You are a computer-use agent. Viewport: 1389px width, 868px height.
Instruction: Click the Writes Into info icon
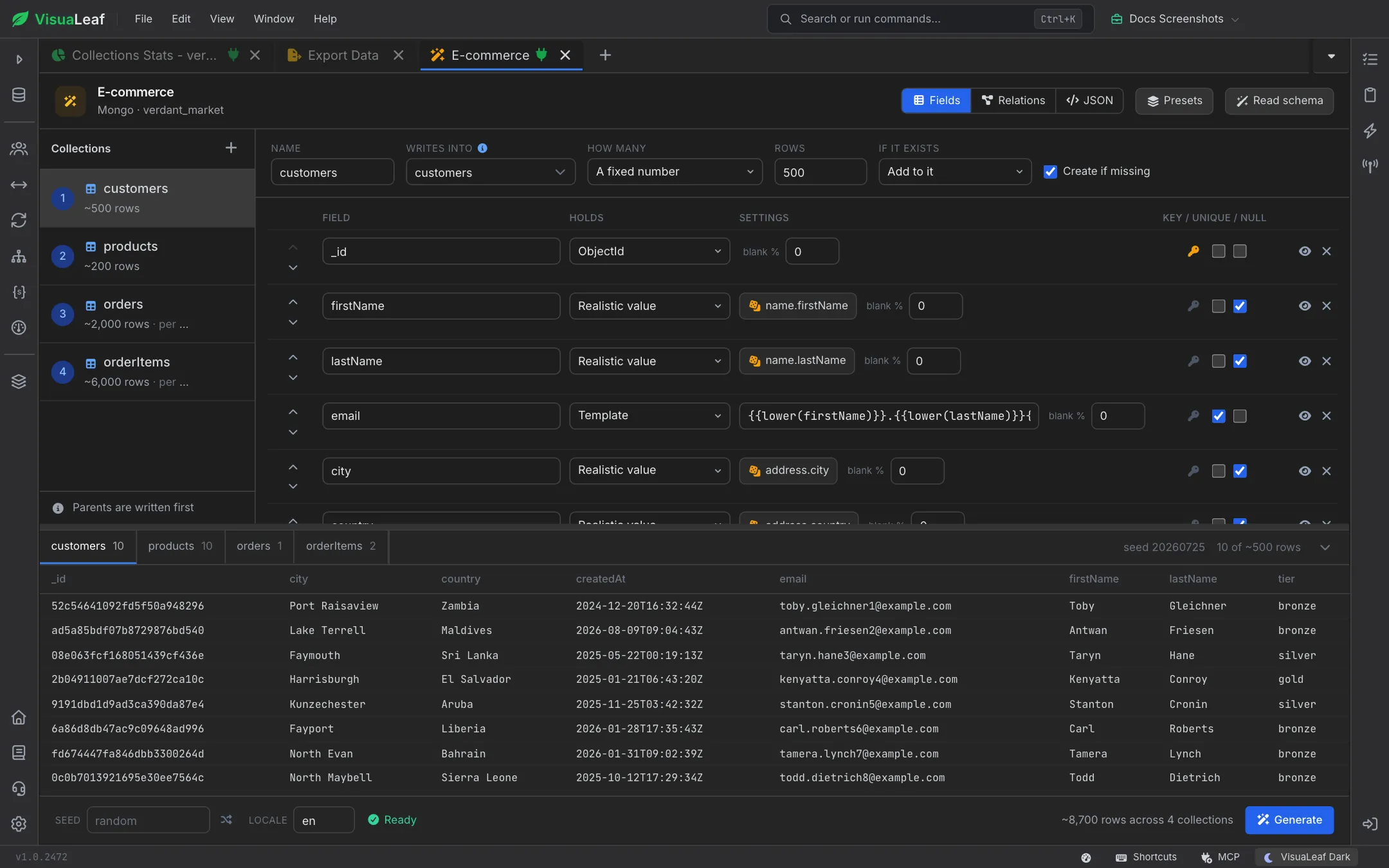pyautogui.click(x=482, y=148)
